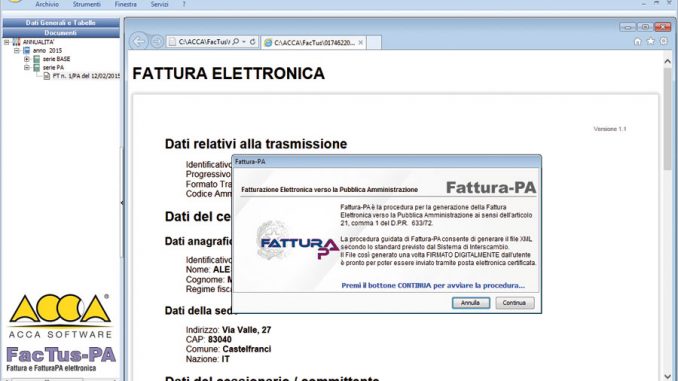Image resolution: width=678 pixels, height=381 pixels.
Task: Go forward in the embedded browser
Action: [x=157, y=42]
